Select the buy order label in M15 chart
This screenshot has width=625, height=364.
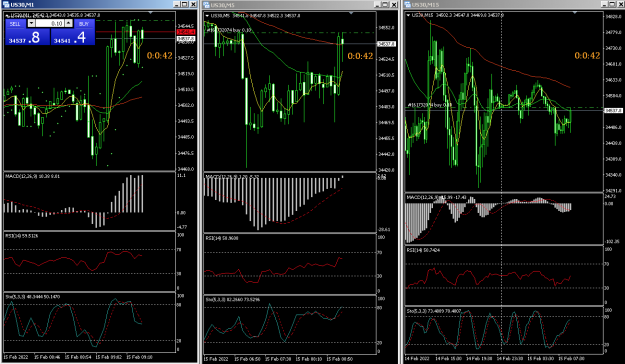[x=429, y=105]
